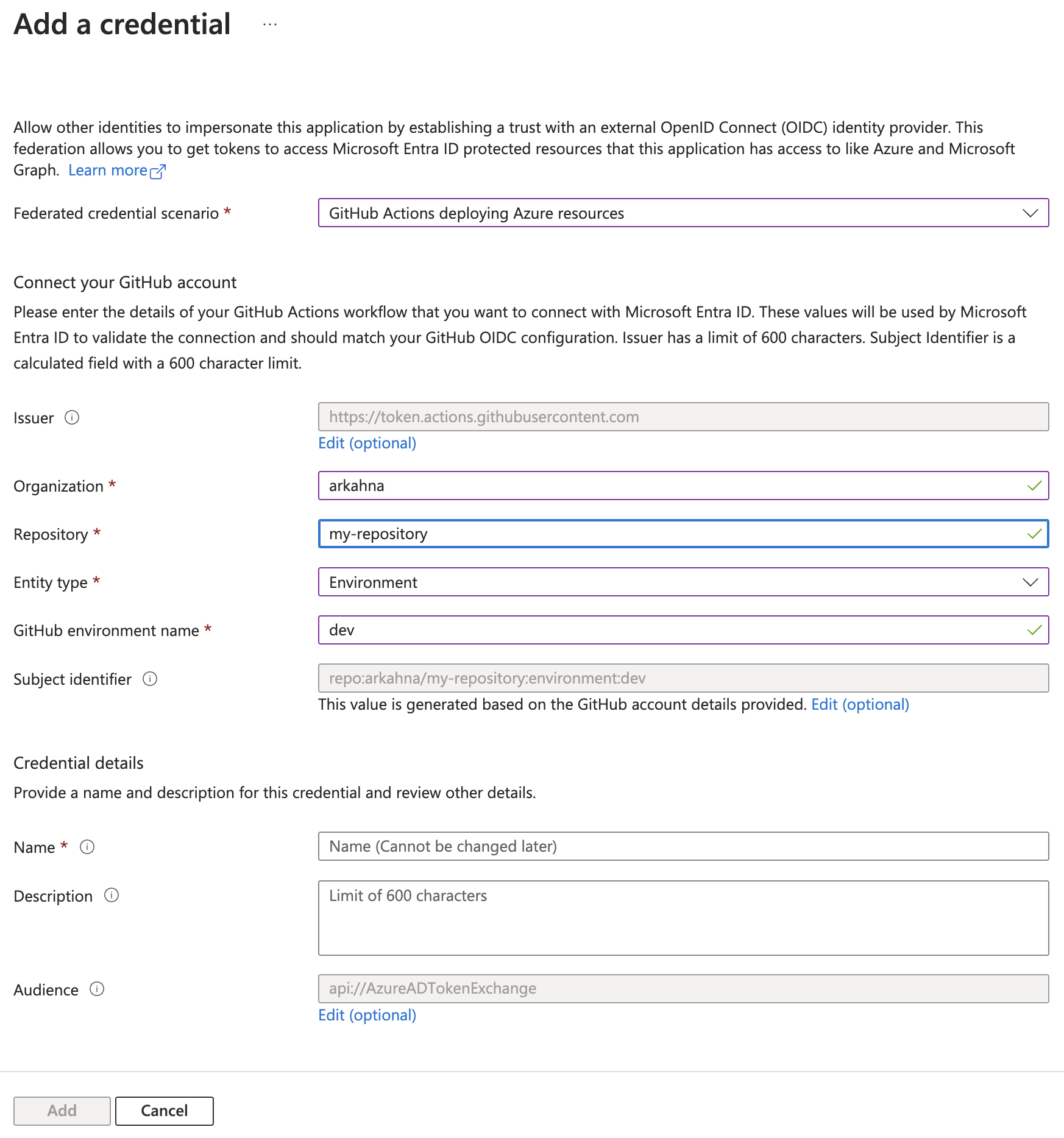Image resolution: width=1064 pixels, height=1138 pixels.
Task: Click Edit (optional) under the Audience field
Action: [366, 1015]
